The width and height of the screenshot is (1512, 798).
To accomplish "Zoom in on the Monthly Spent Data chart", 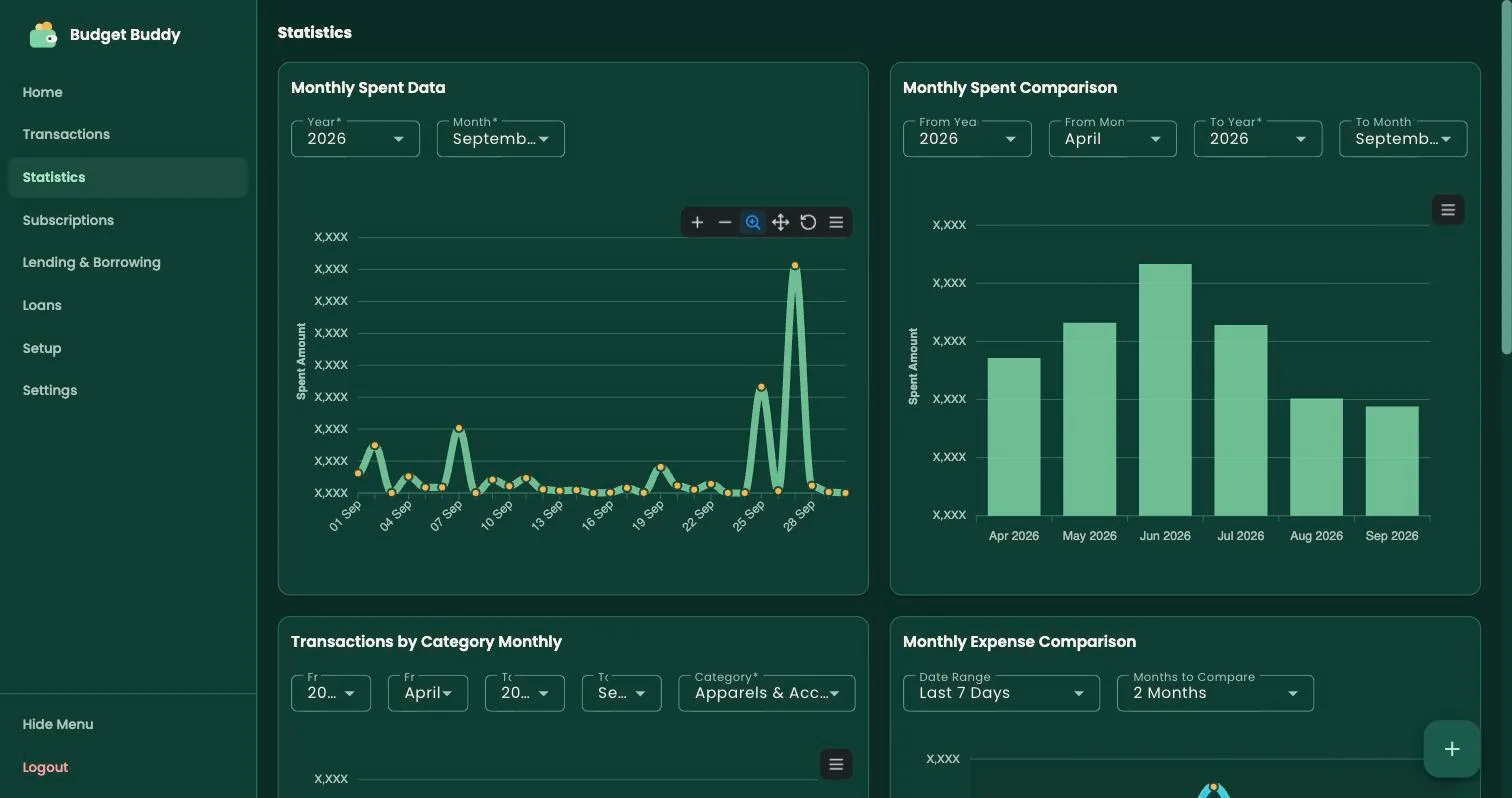I will (697, 222).
